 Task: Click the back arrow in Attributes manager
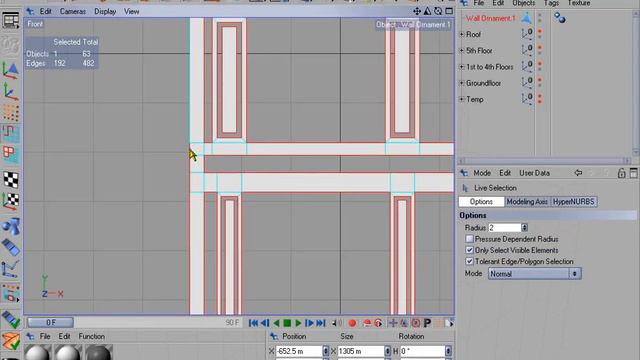[x=578, y=173]
